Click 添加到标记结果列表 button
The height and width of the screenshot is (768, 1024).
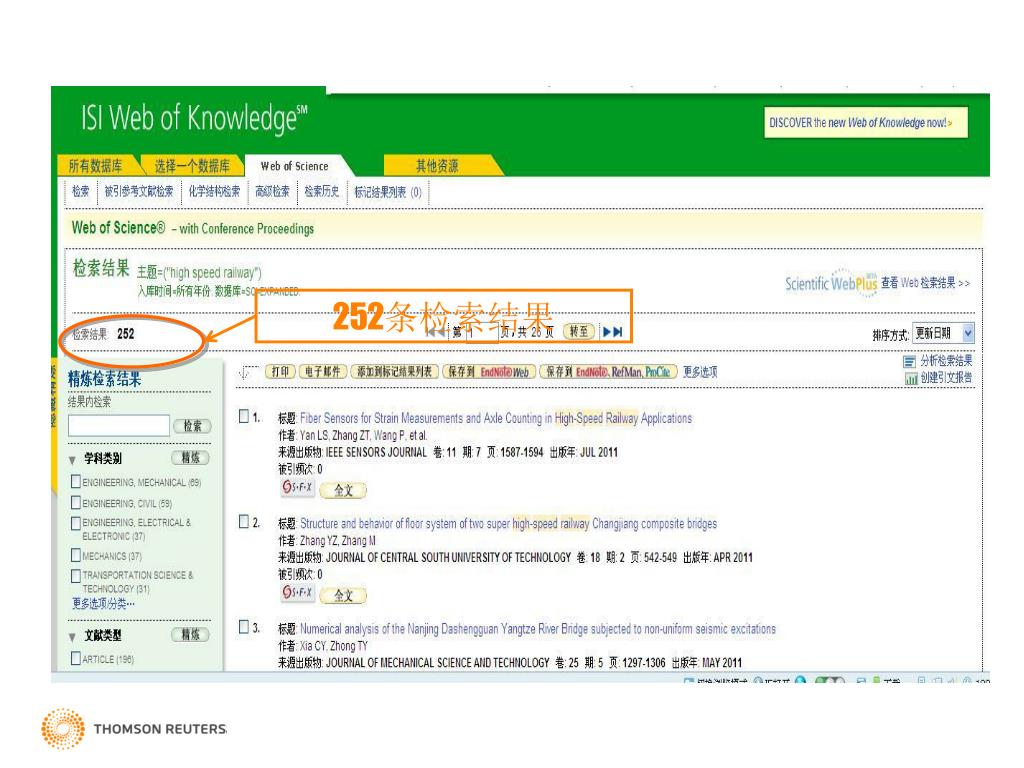coord(394,372)
